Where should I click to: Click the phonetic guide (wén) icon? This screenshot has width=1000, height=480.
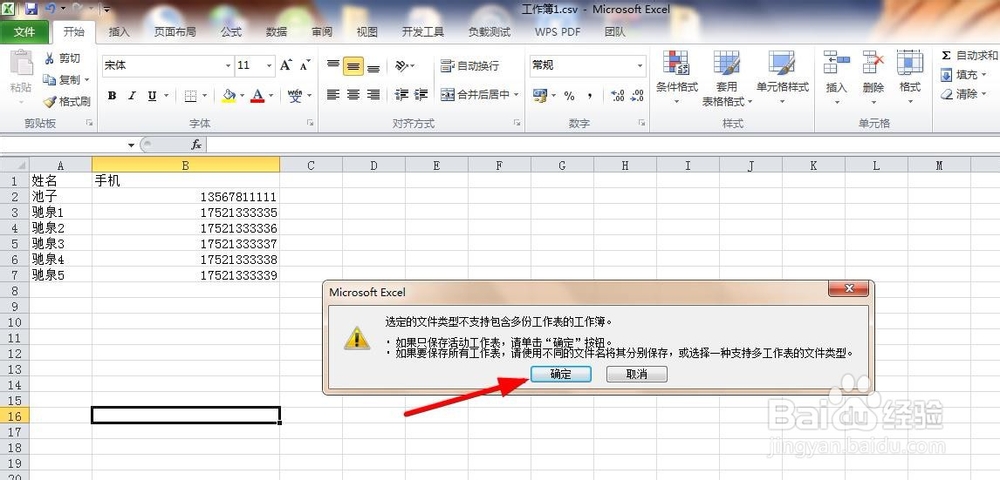(x=295, y=96)
